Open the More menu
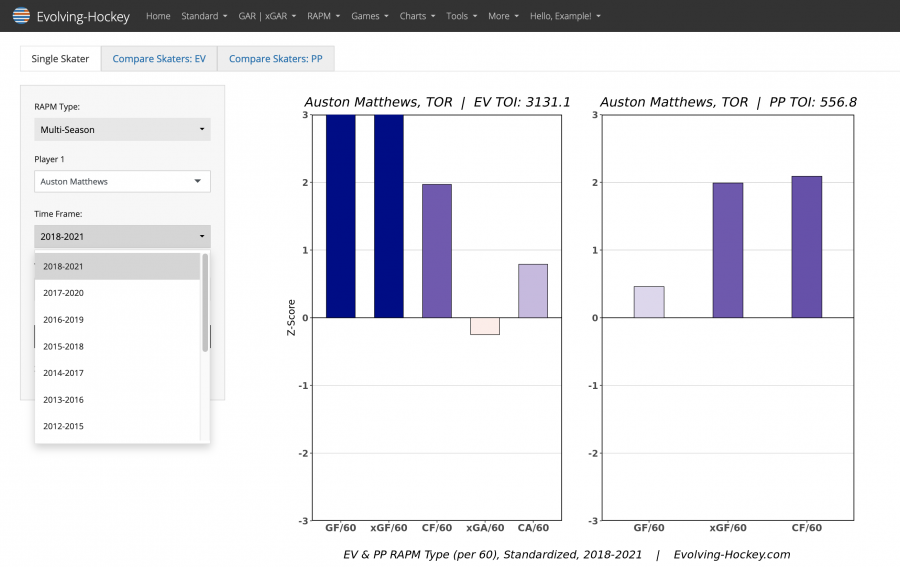 [x=503, y=16]
